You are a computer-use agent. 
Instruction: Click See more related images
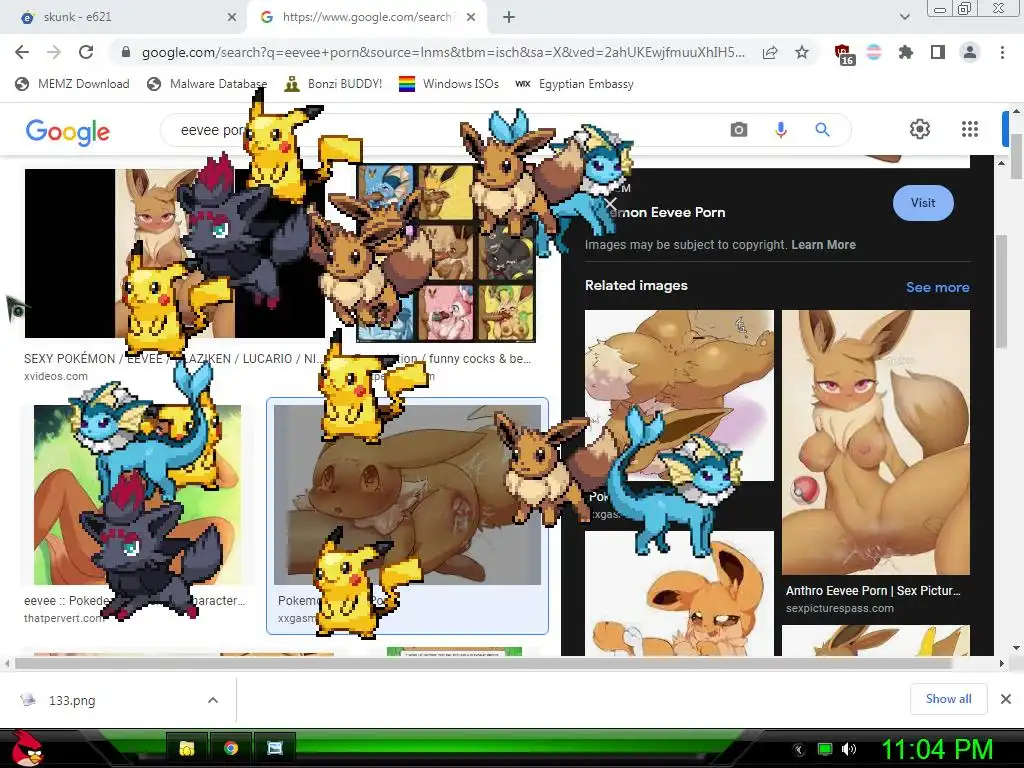click(937, 287)
